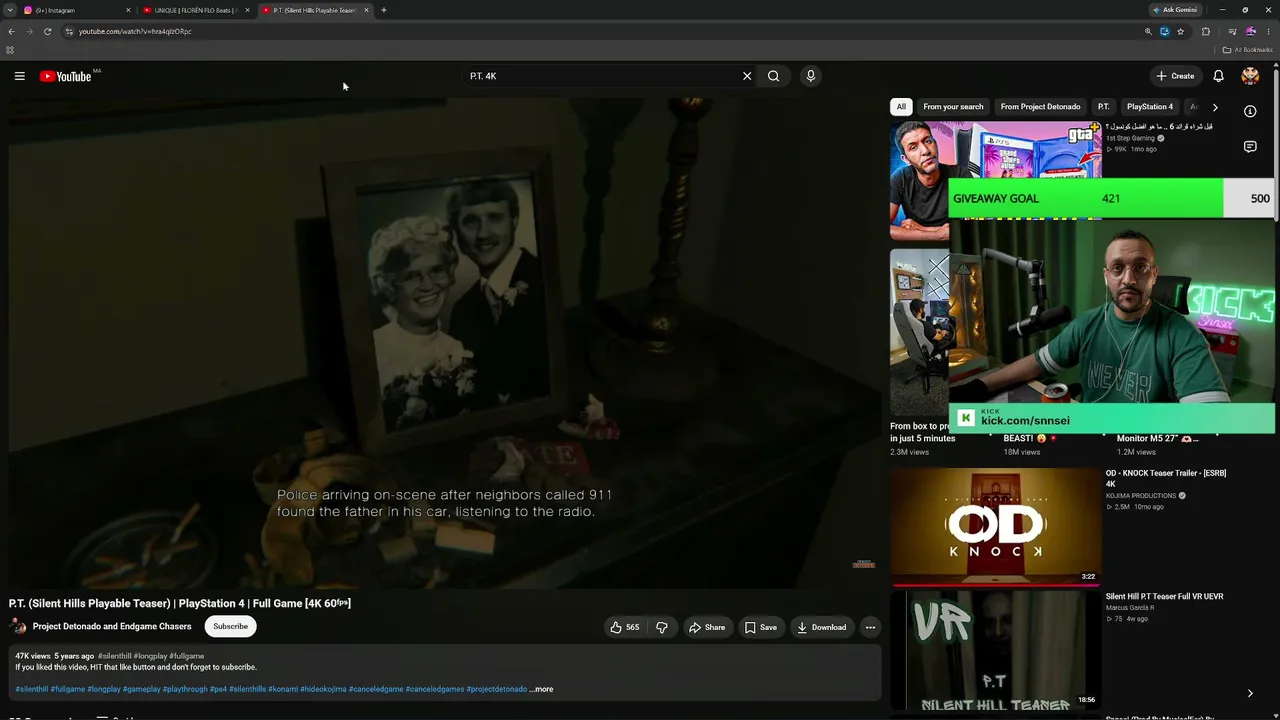The height and width of the screenshot is (720, 1280).
Task: Open more actions under the video
Action: point(870,627)
